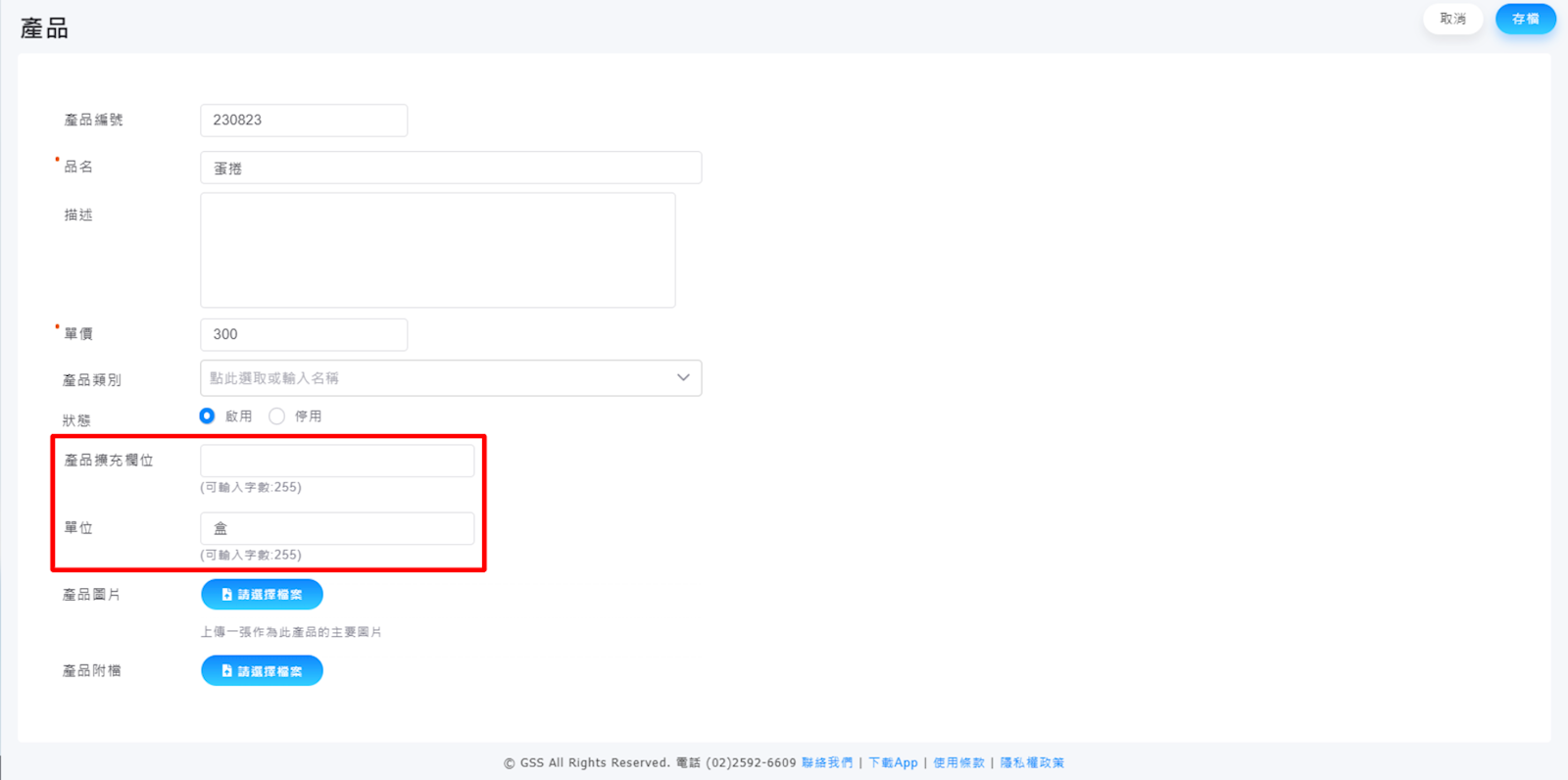Select the 停用 status radio button
Image resolution: width=1568 pixels, height=780 pixels.
277,415
